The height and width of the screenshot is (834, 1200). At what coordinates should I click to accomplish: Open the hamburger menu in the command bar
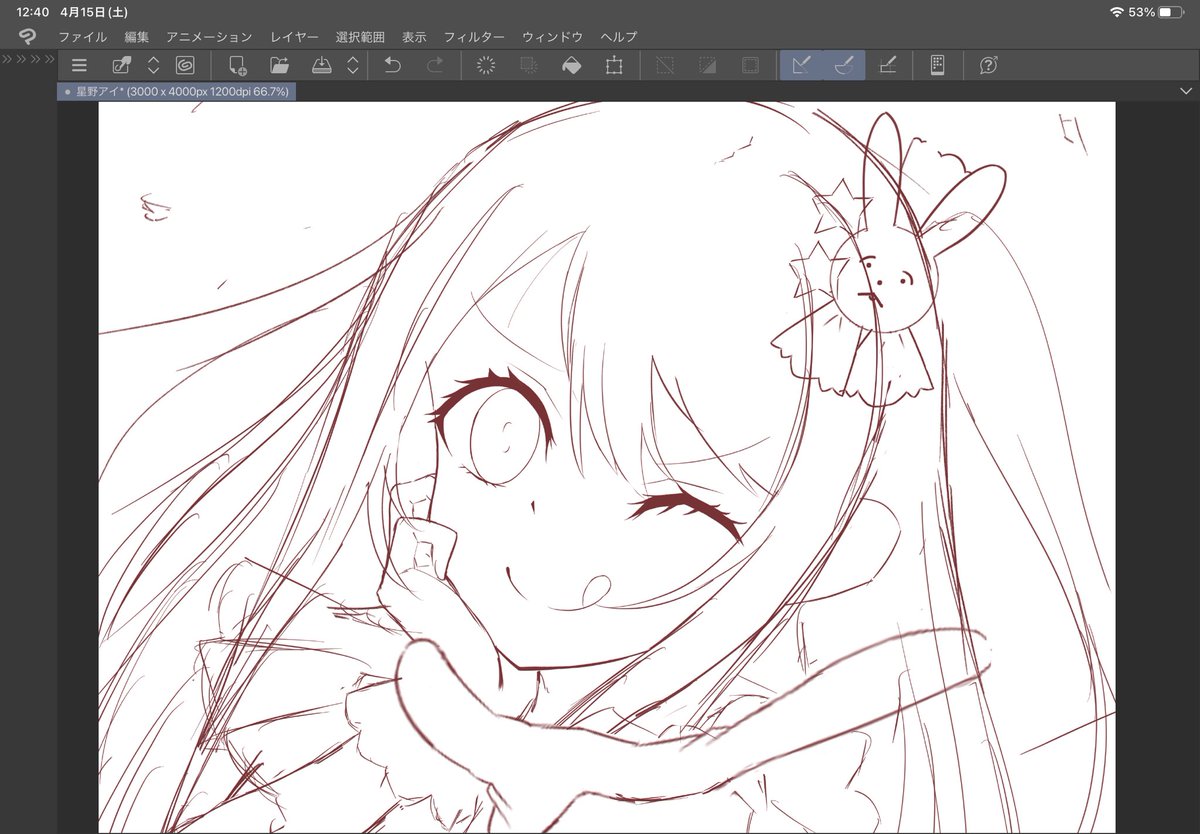[79, 66]
